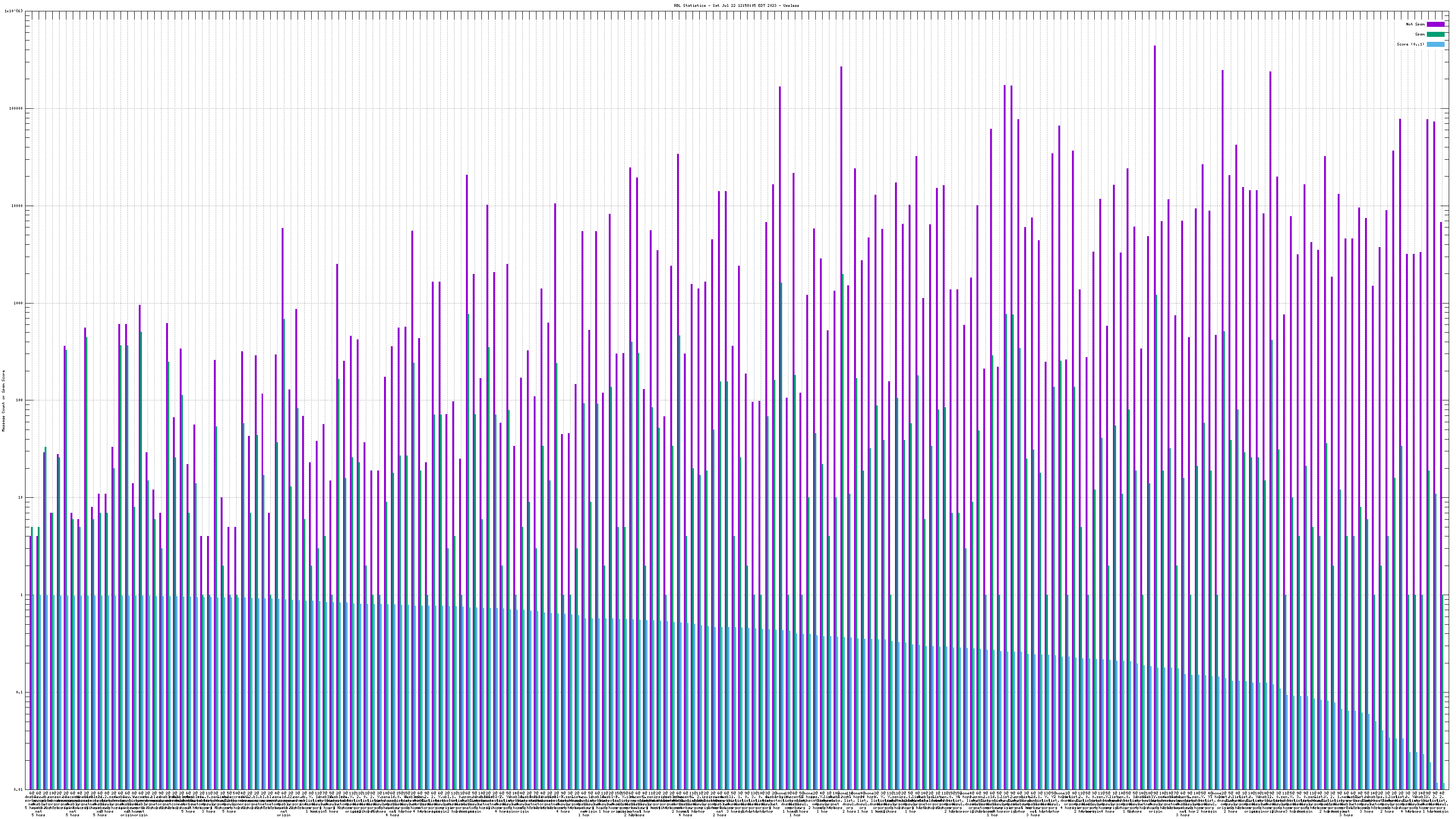Image resolution: width=1456 pixels, height=819 pixels.
Task: Select the 'Not Spam' legend label
Action: click(x=1416, y=24)
